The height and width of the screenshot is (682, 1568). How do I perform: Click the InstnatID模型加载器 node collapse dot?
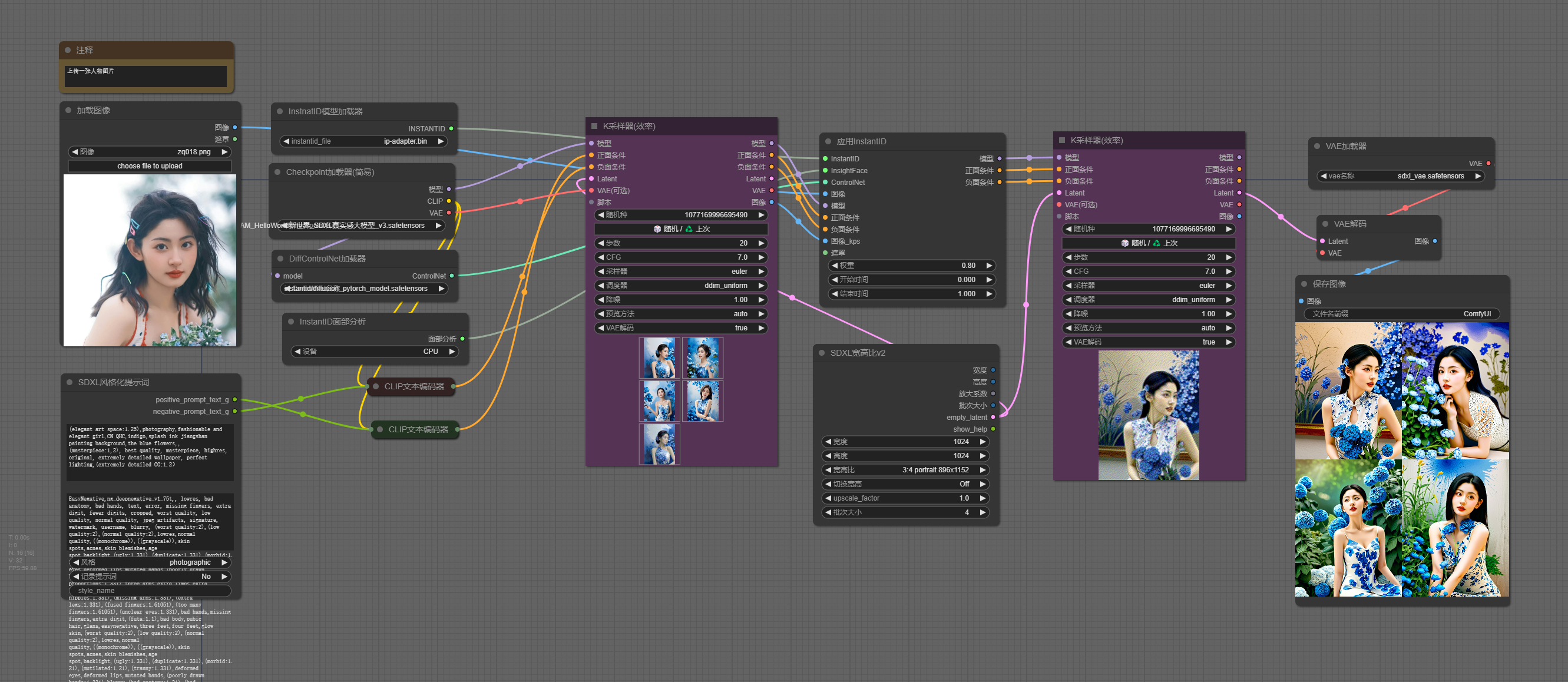[x=280, y=111]
